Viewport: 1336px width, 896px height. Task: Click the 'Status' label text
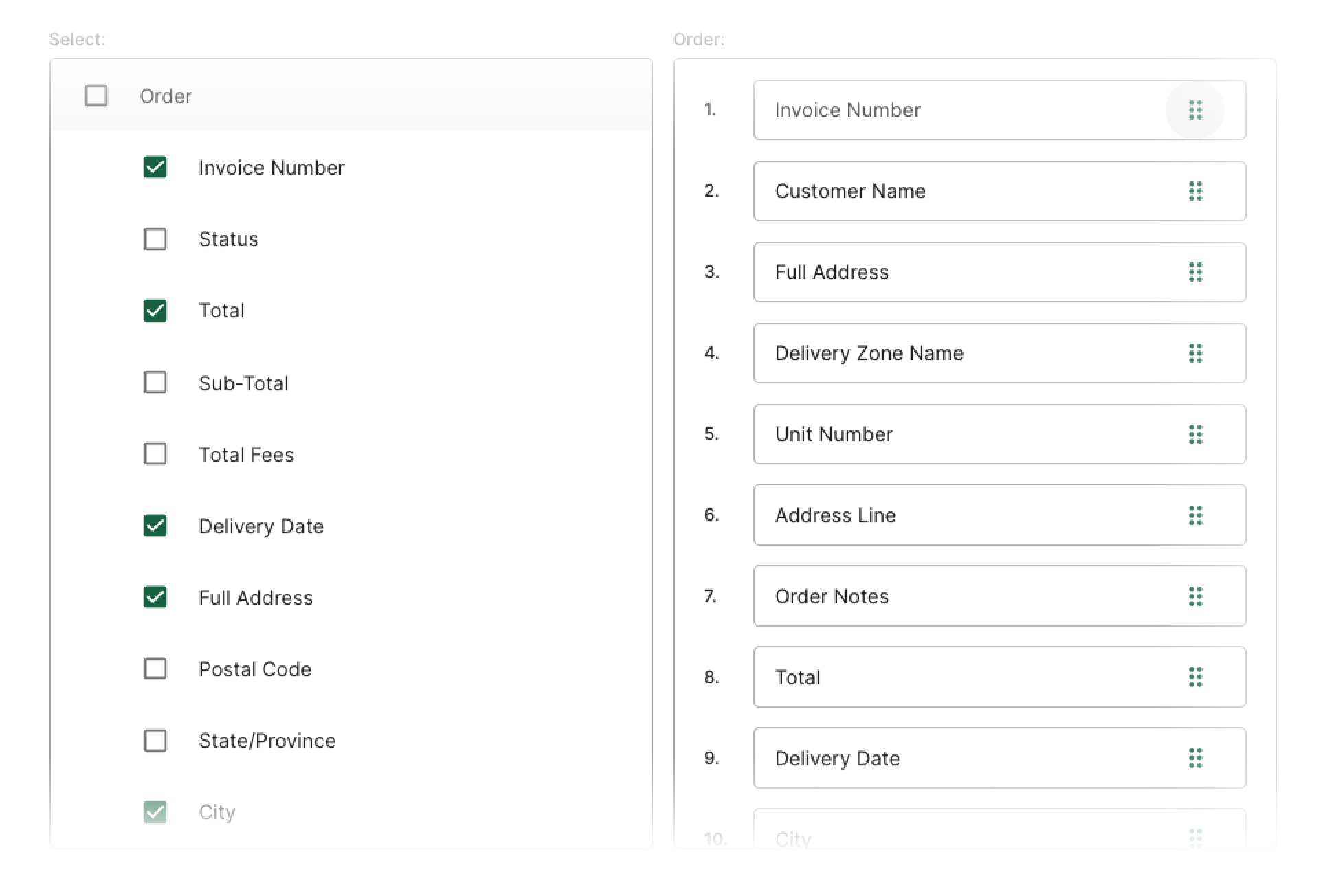click(x=228, y=239)
